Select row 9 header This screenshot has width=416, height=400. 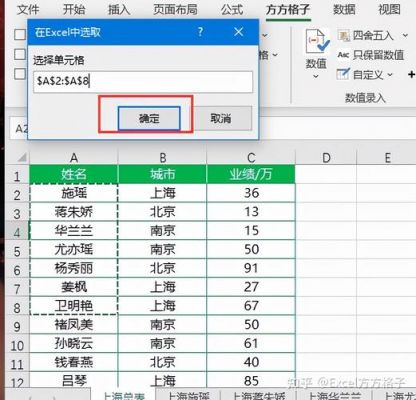point(17,326)
